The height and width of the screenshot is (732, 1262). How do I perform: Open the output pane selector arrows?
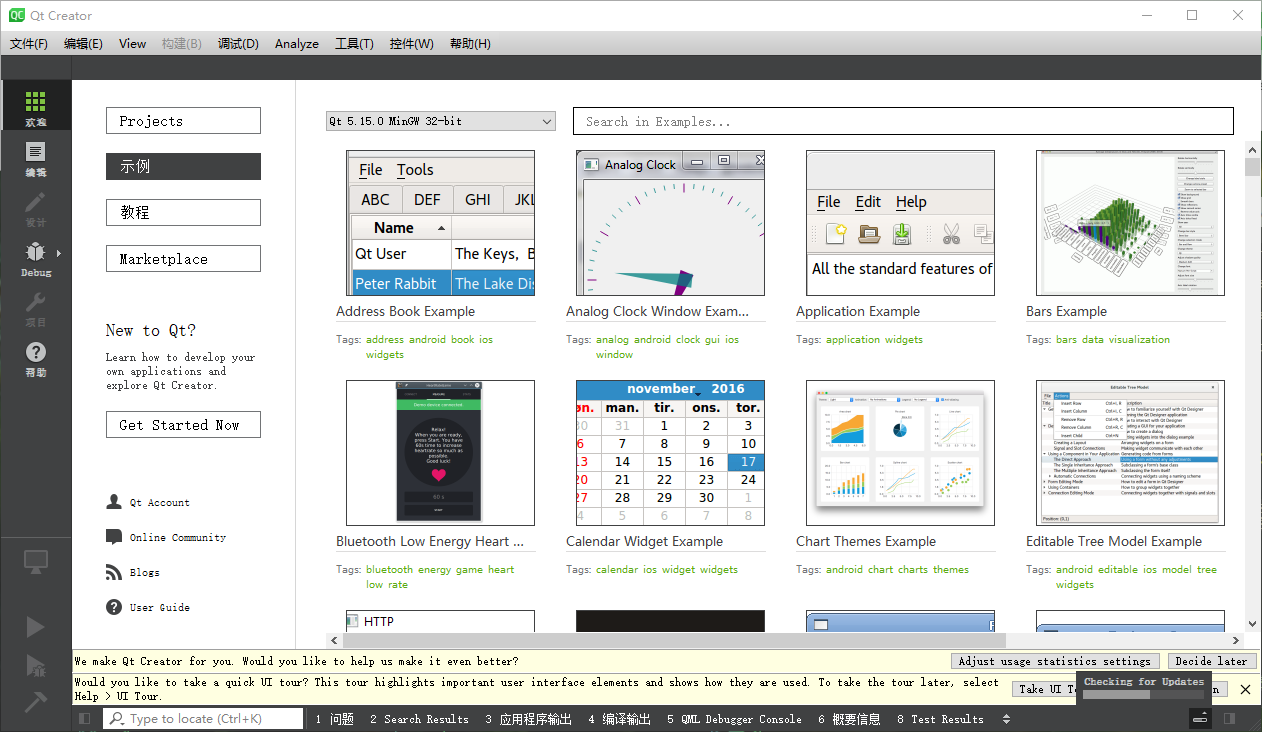point(1005,719)
